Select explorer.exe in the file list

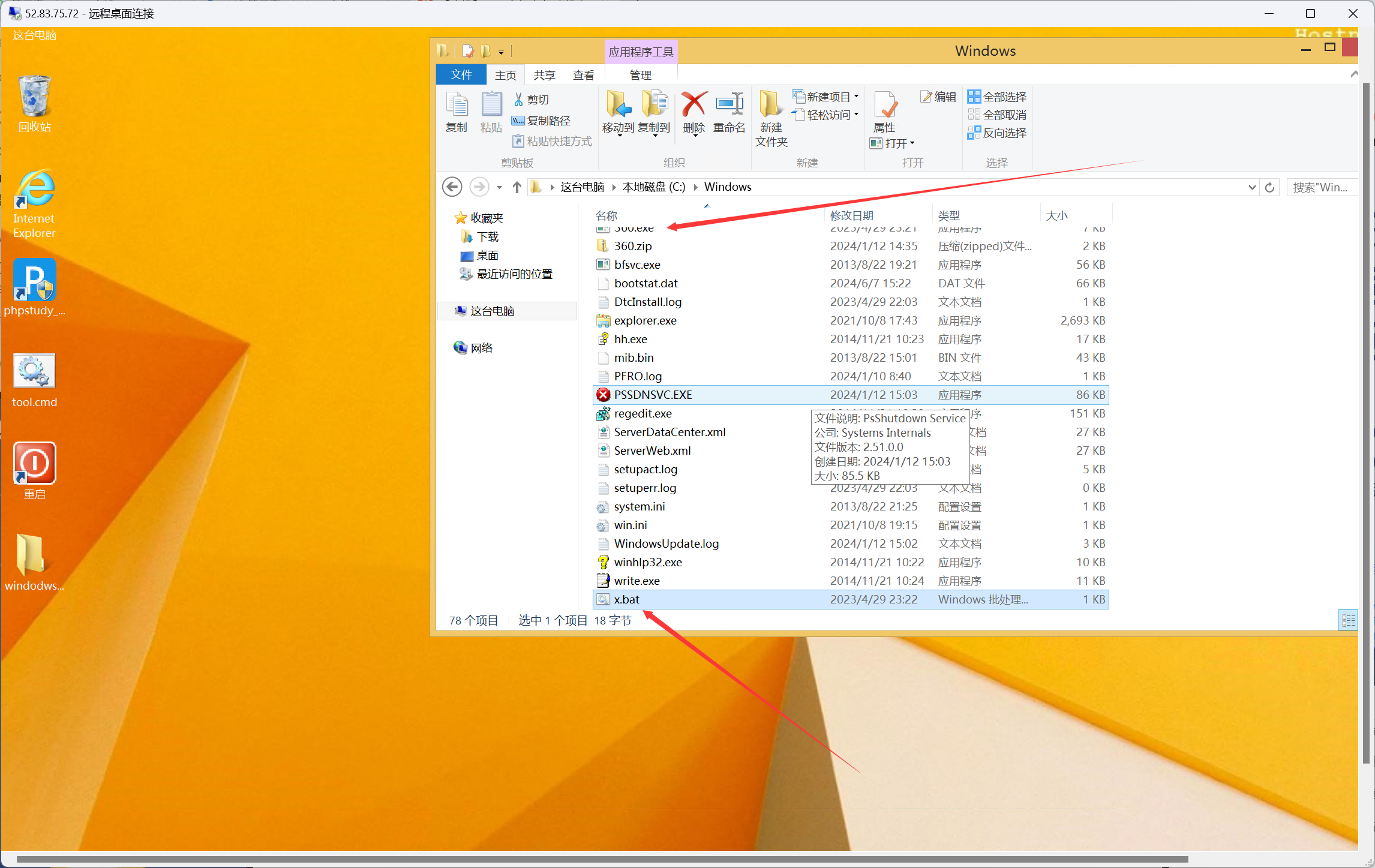pos(645,320)
